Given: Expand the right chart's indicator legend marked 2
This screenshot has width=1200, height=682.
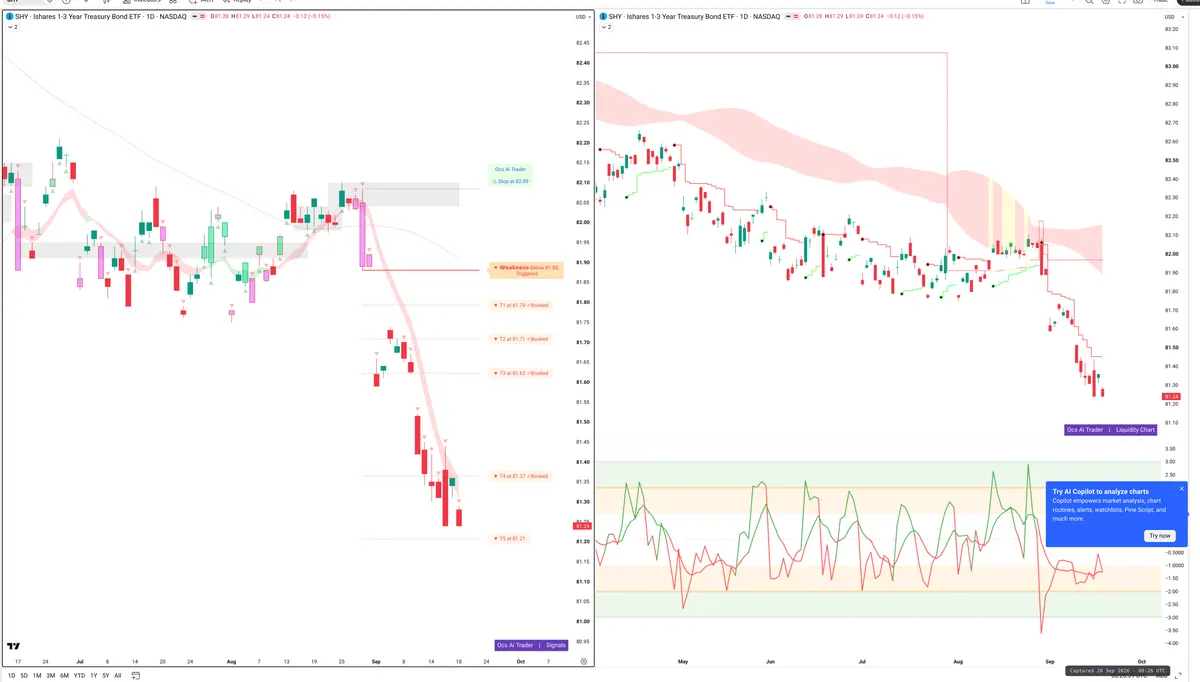Looking at the screenshot, I should coord(608,28).
